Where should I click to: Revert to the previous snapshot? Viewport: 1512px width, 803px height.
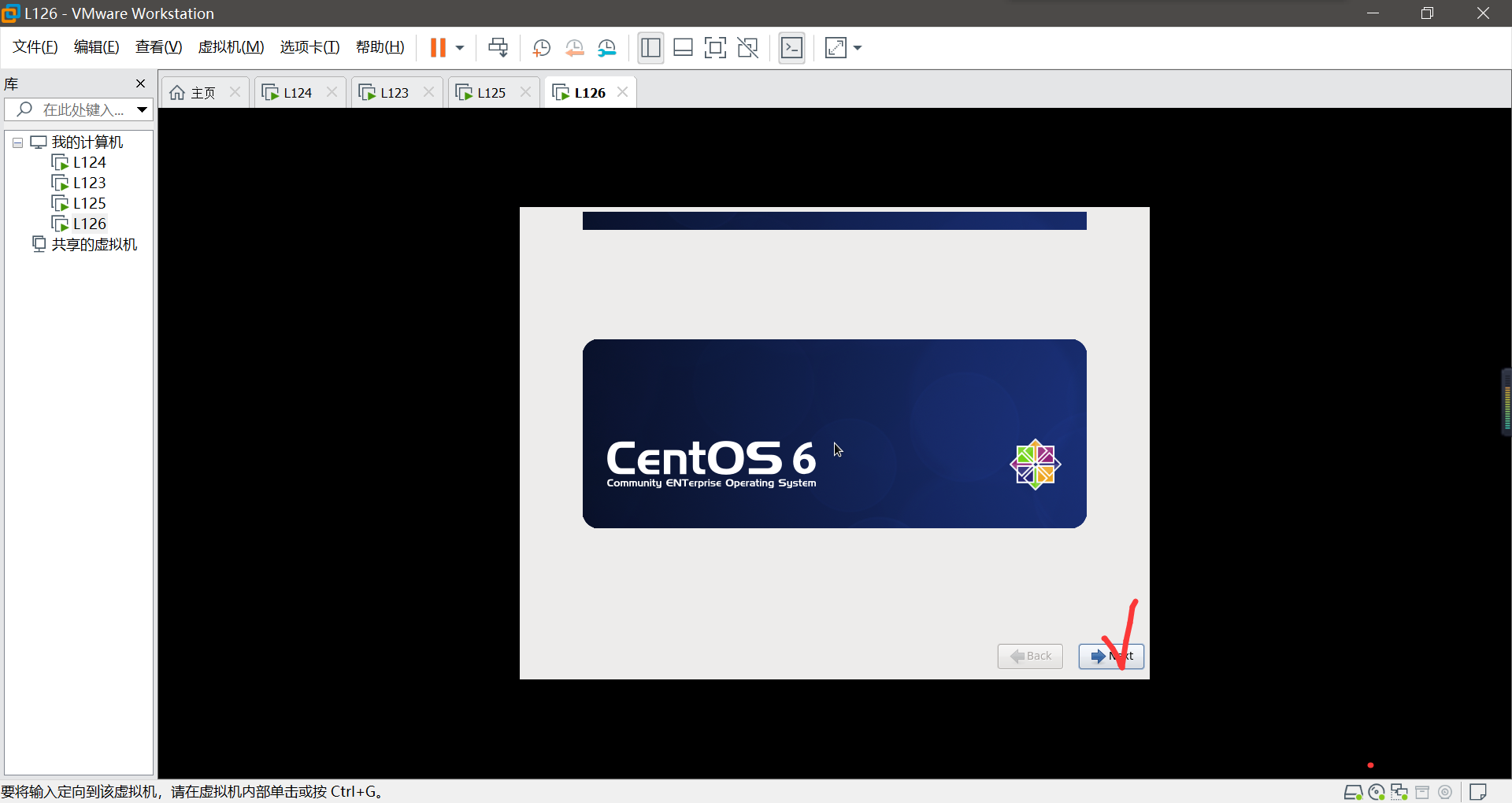click(x=575, y=48)
